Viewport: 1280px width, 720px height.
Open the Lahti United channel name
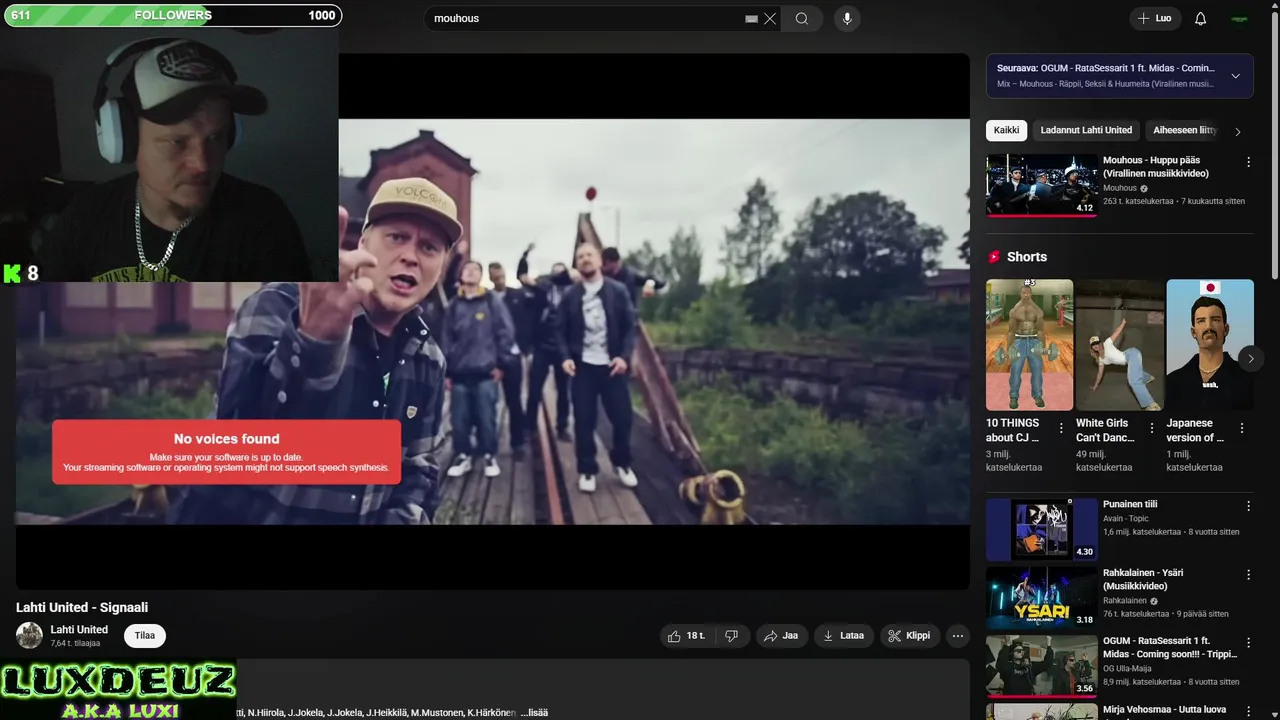(x=79, y=629)
